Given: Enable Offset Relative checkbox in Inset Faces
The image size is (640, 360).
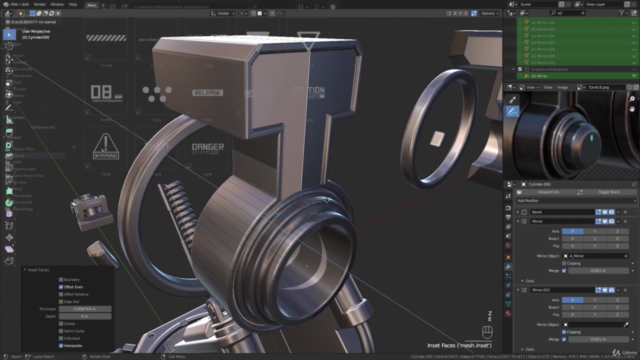Looking at the screenshot, I should [61, 294].
